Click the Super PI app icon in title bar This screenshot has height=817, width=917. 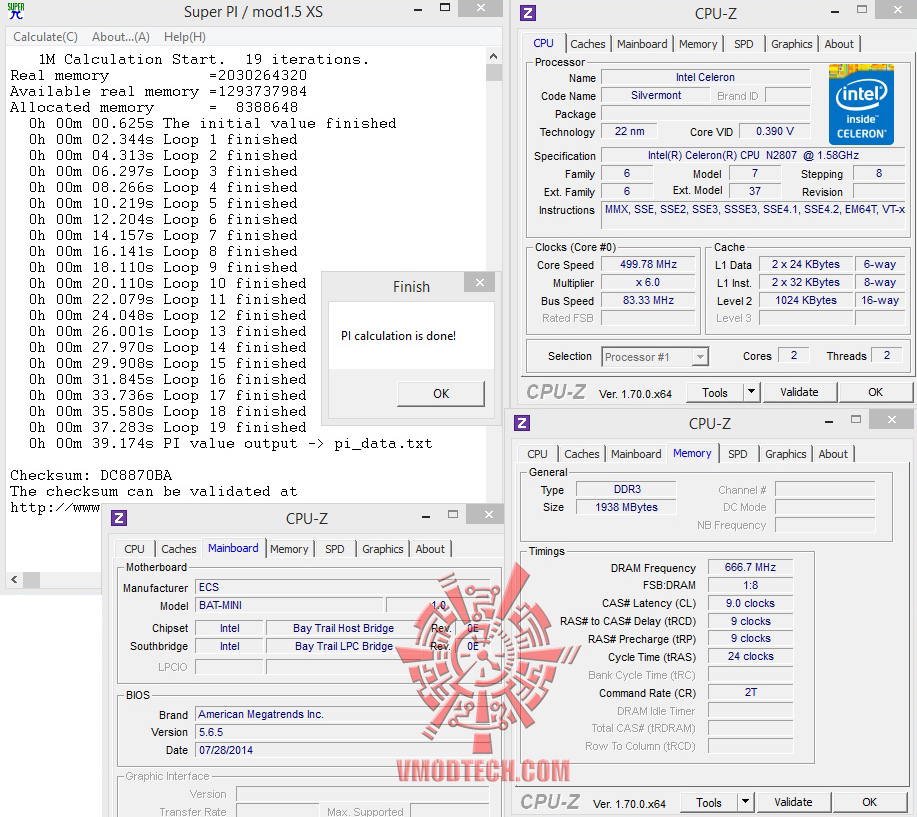tap(16, 11)
